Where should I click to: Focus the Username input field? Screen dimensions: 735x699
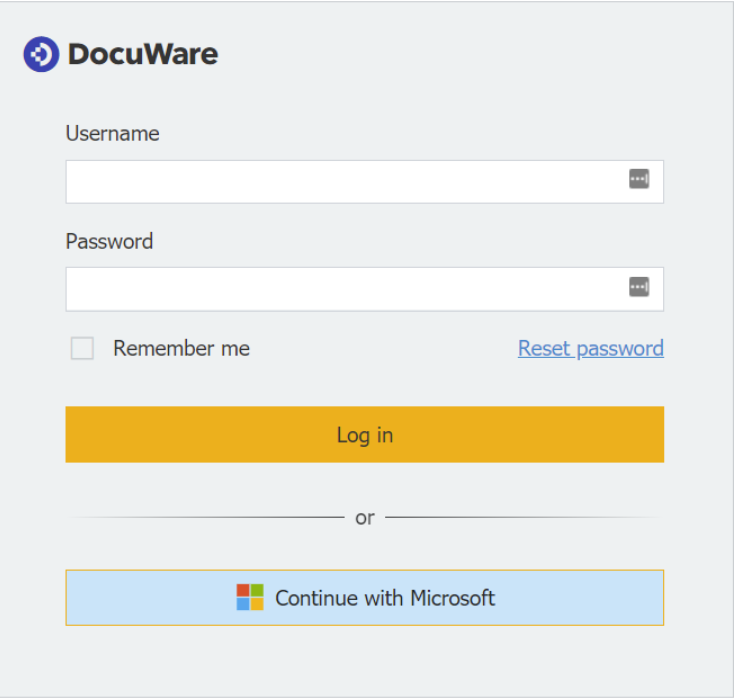pos(340,182)
